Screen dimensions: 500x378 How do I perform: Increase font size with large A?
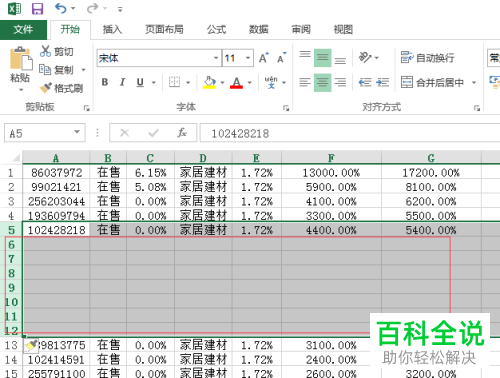coord(264,58)
